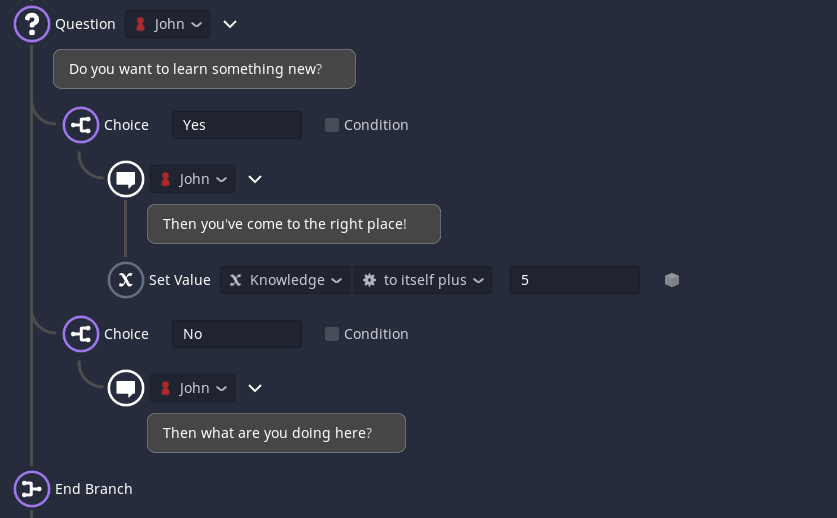The width and height of the screenshot is (837, 518).
Task: Click the gray cube icon beside value 5
Action: tap(672, 280)
